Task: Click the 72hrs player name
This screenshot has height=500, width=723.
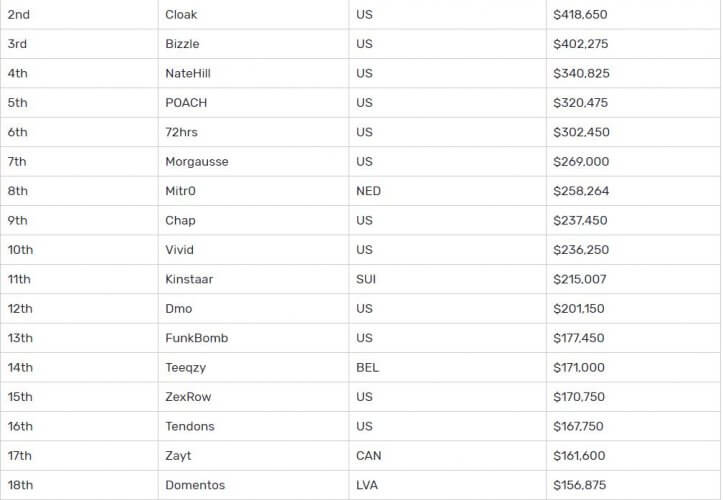Action: (x=181, y=132)
